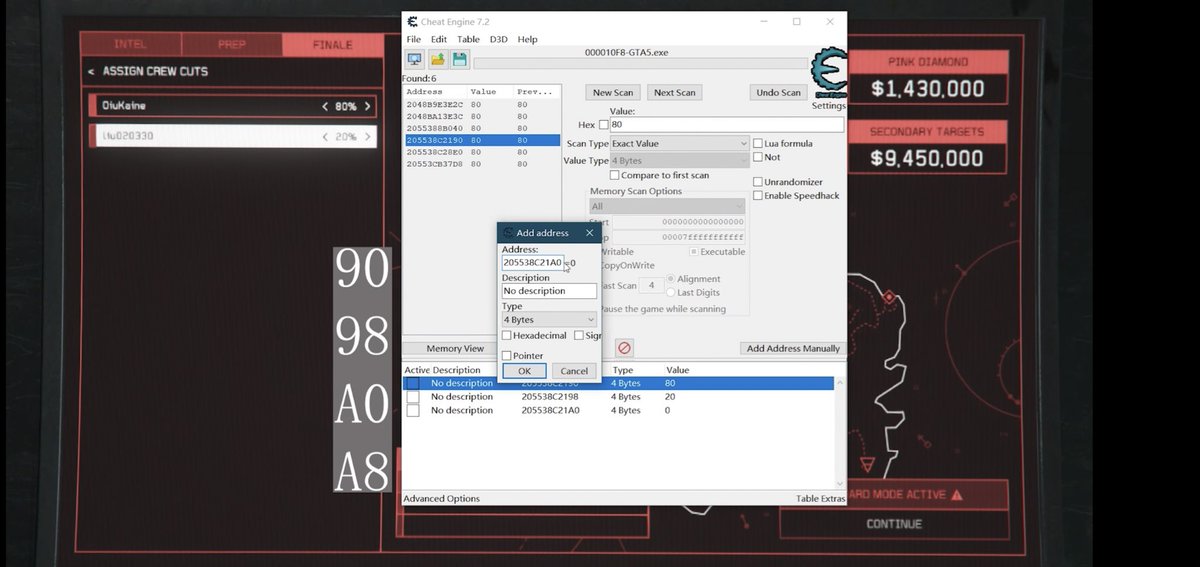Open the Table menu
1200x567 pixels.
(468, 39)
